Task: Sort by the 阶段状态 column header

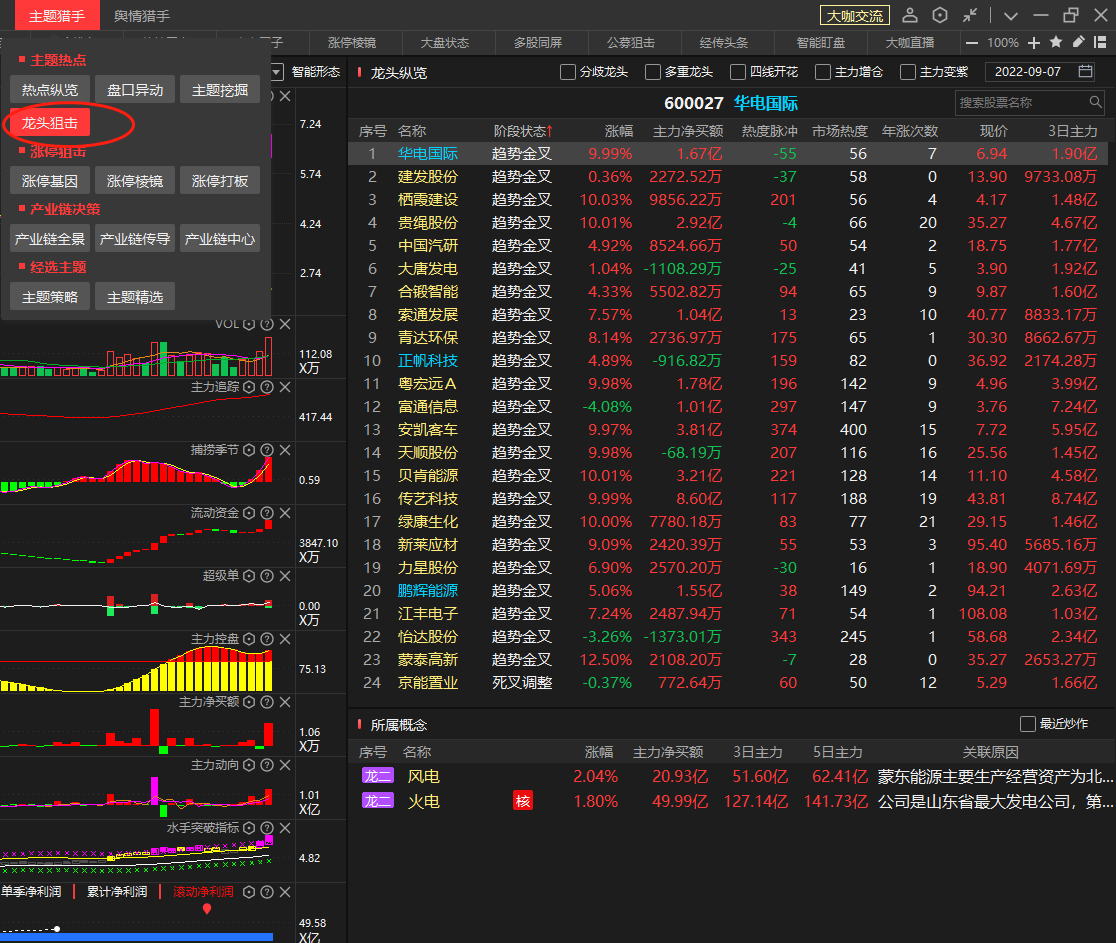Action: pyautogui.click(x=523, y=131)
